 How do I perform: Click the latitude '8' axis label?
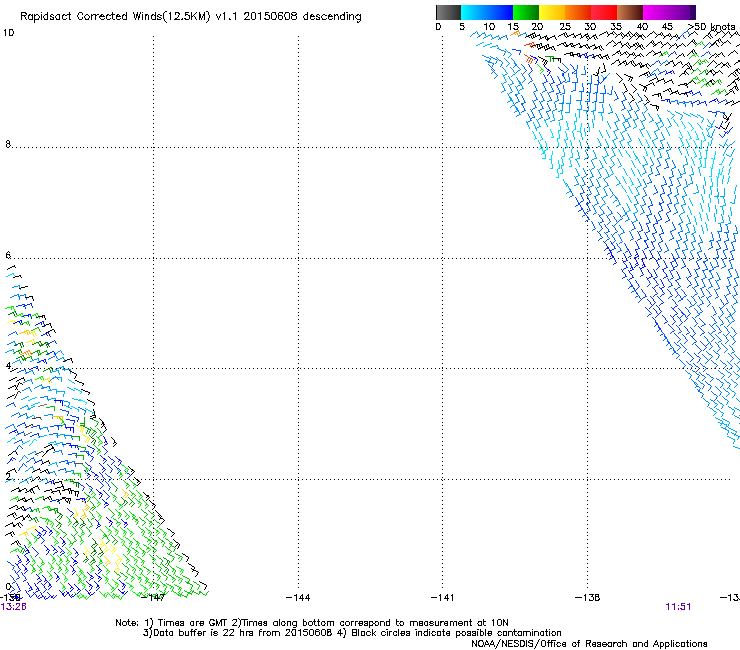pyautogui.click(x=8, y=144)
